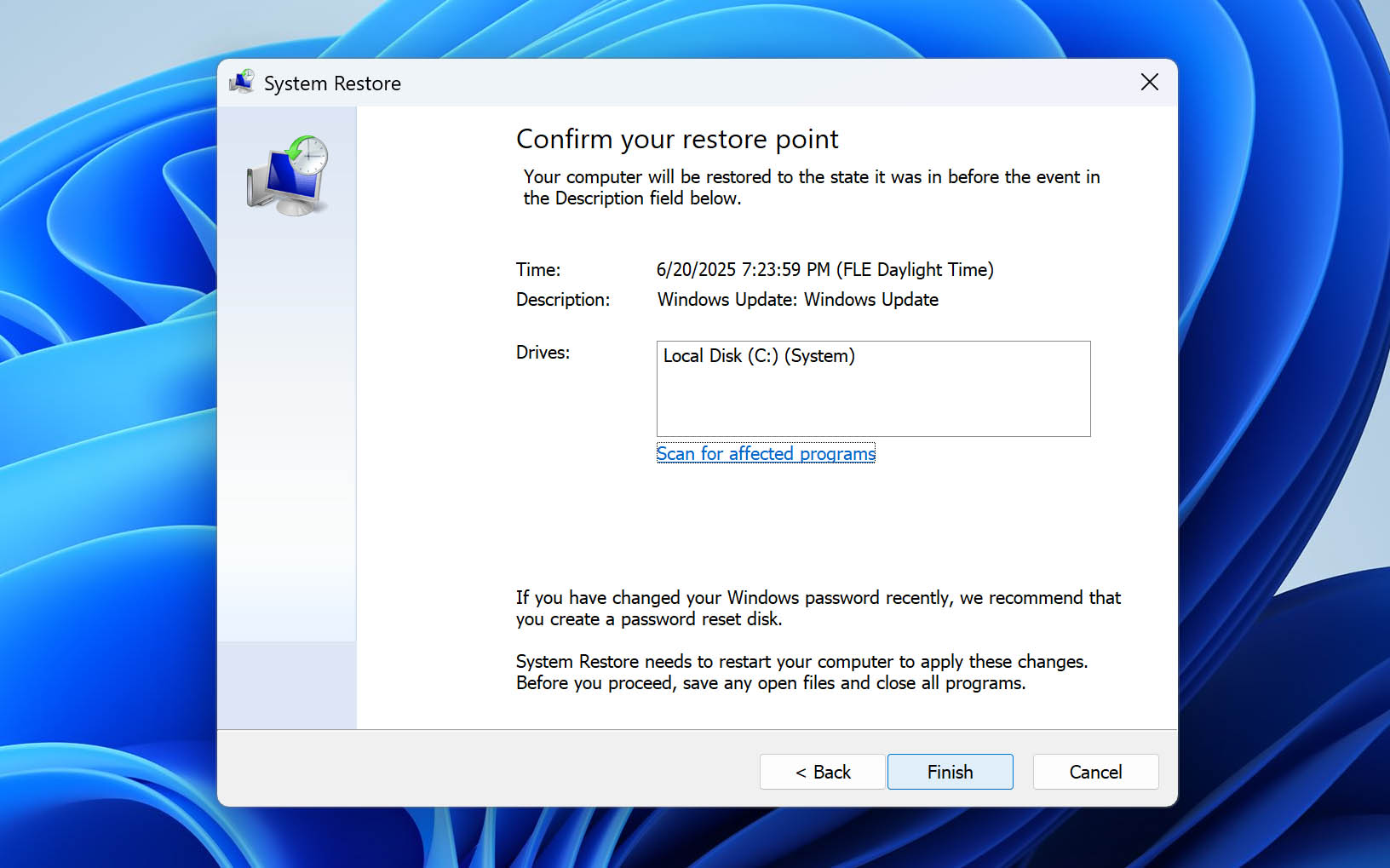The height and width of the screenshot is (868, 1390).
Task: Close the System Restore dialog
Action: click(1149, 83)
